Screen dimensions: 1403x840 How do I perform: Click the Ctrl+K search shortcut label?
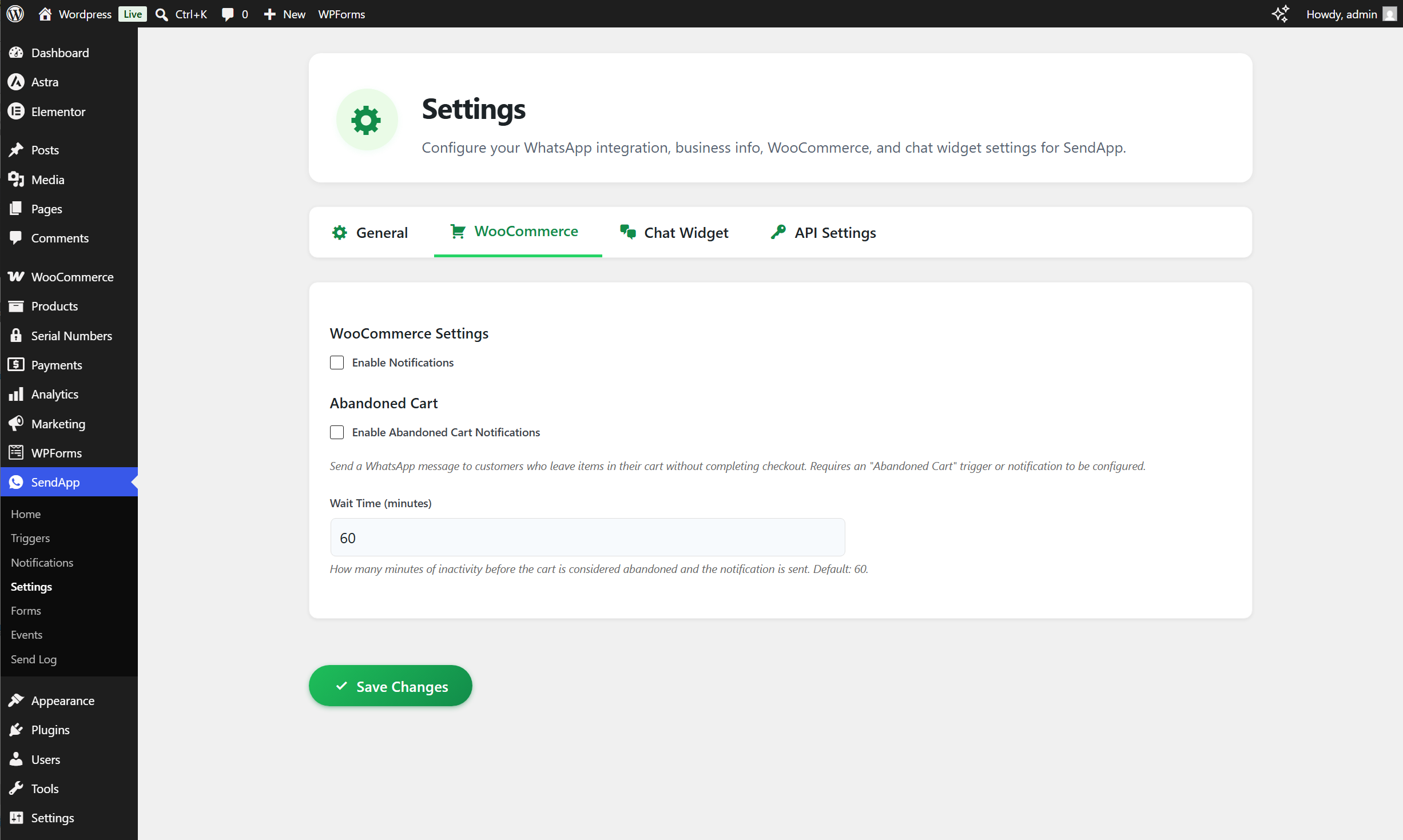pos(191,14)
